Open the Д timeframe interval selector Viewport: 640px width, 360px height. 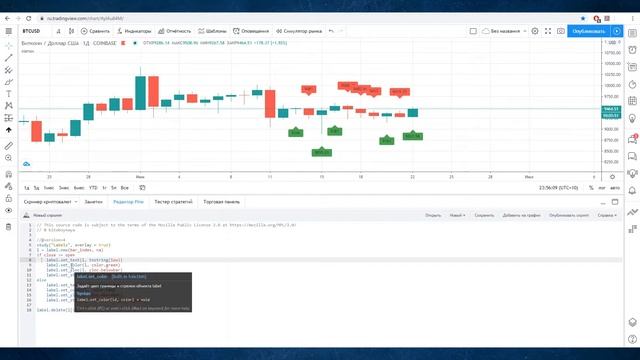click(x=59, y=31)
